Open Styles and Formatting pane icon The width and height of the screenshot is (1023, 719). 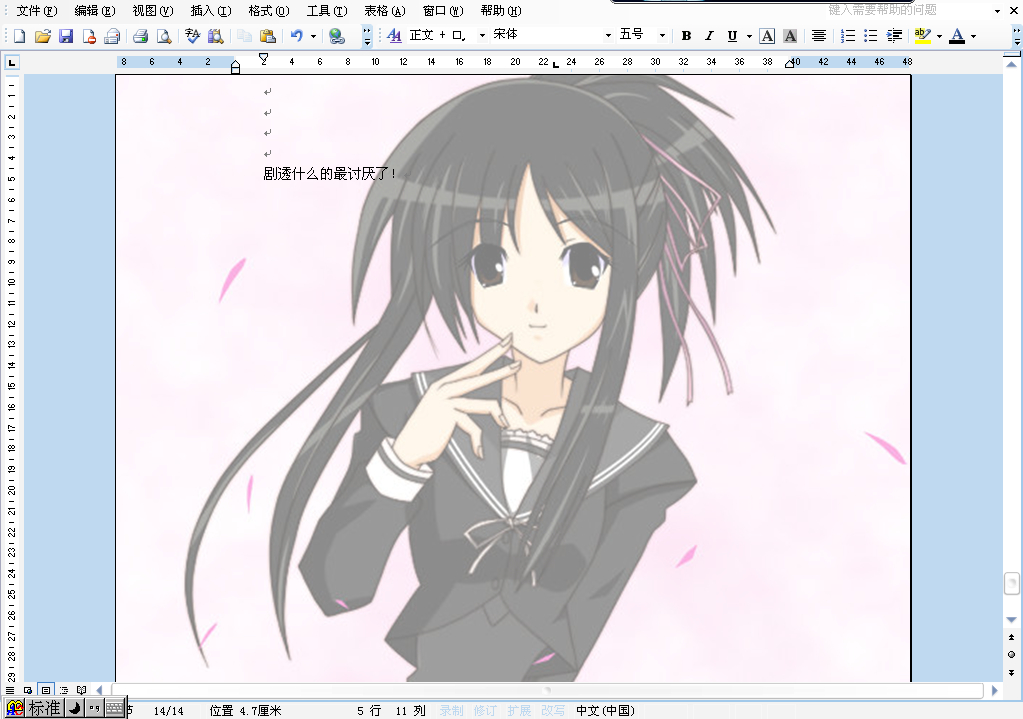[x=394, y=36]
